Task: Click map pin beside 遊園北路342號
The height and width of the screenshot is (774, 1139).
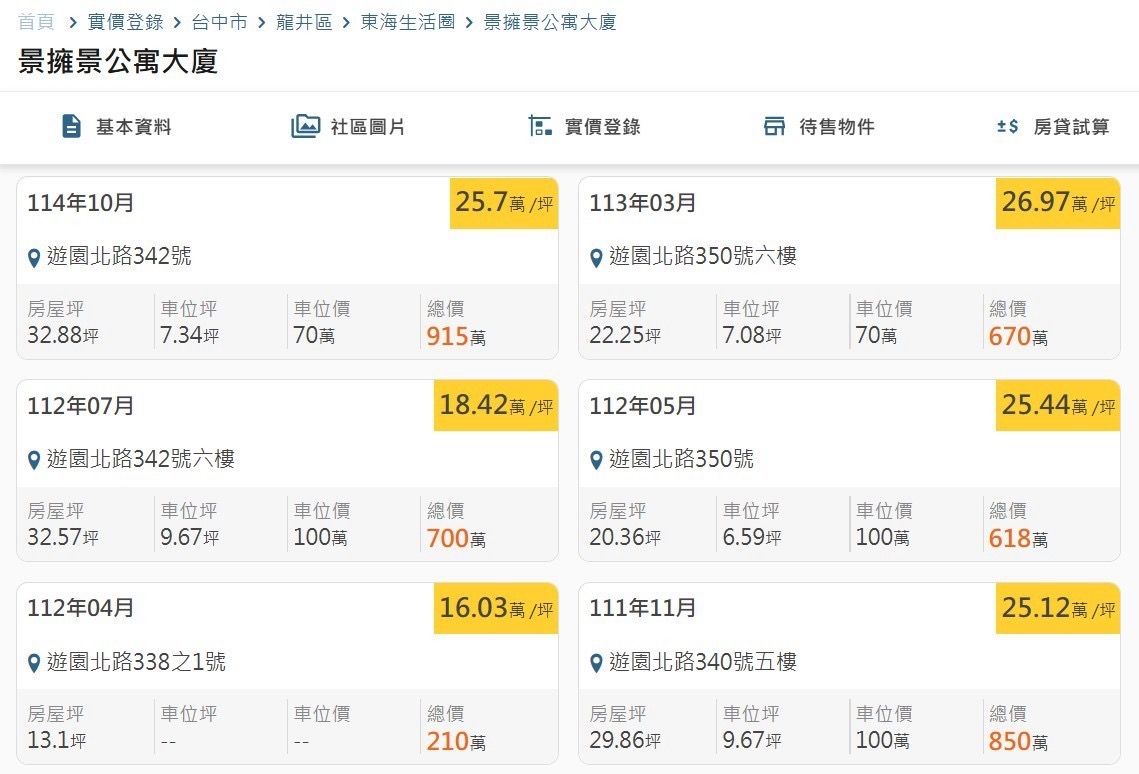Action: click(34, 258)
